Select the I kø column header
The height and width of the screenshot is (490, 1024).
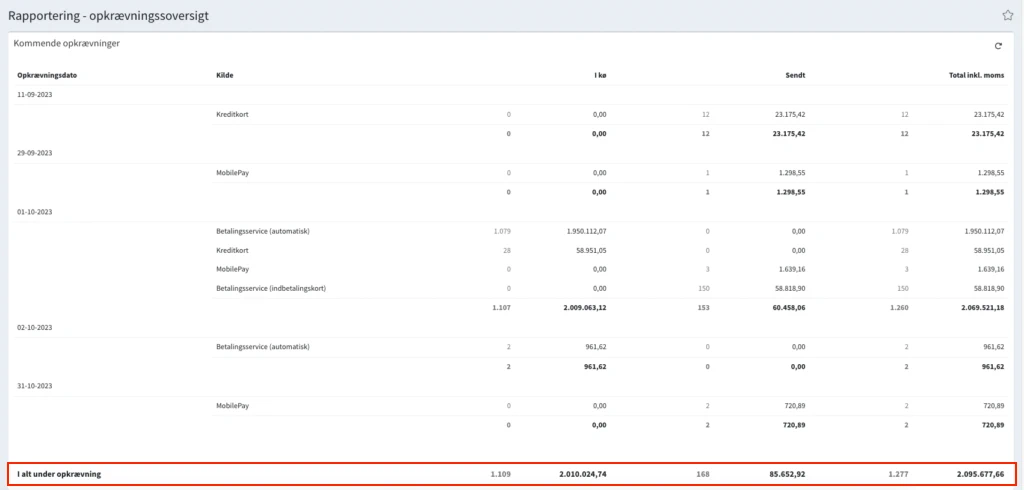[x=599, y=75]
